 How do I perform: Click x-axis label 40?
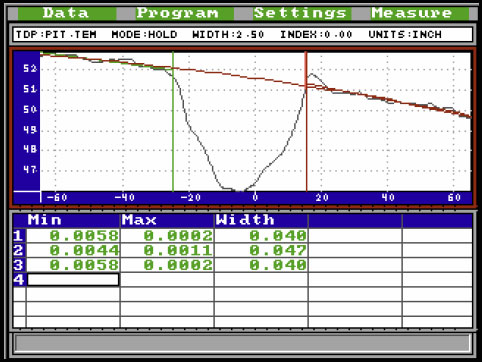pyautogui.click(x=388, y=198)
